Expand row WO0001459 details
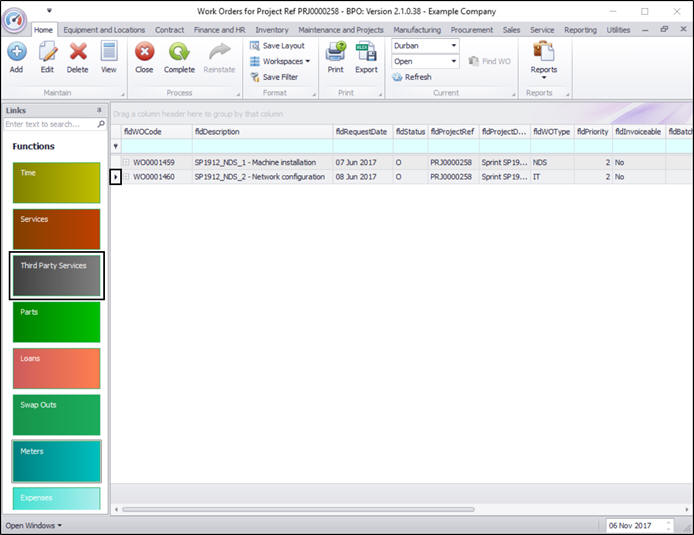Screen dimensions: 694x535 (x=127, y=162)
